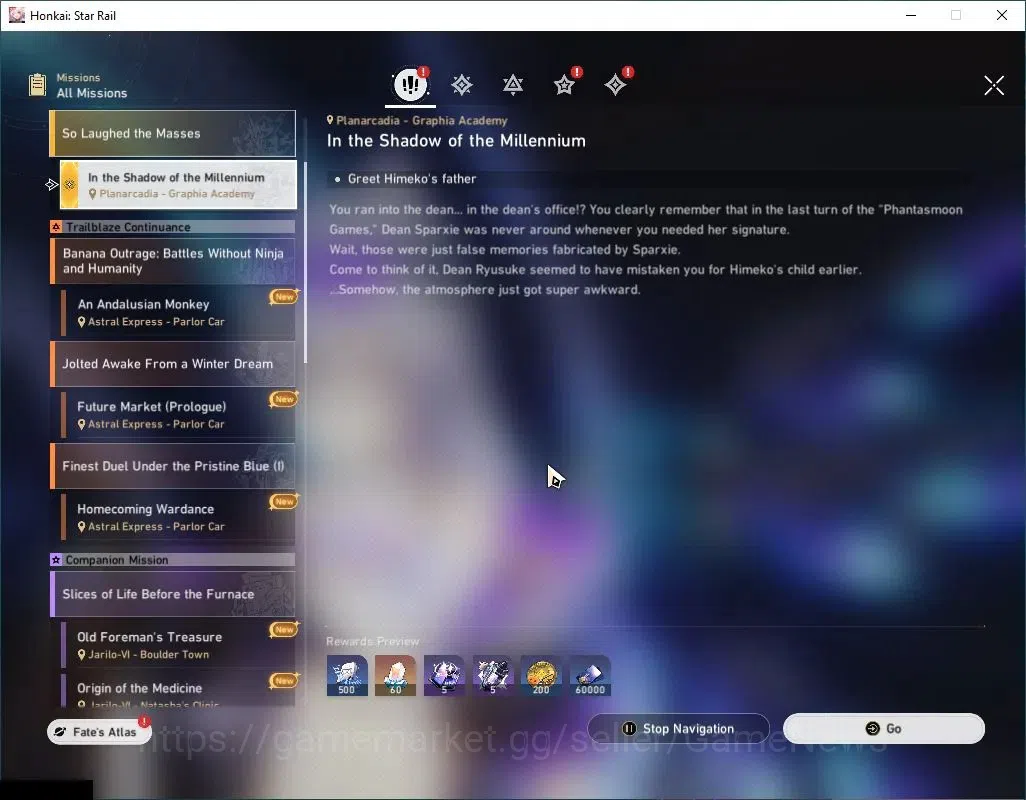1026x800 pixels.
Task: Click Stop Navigation button
Action: [679, 729]
